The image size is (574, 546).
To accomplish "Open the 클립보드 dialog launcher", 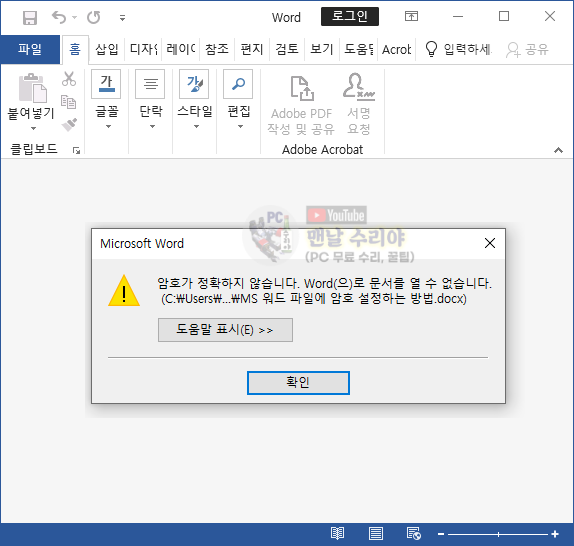I will pos(76,150).
